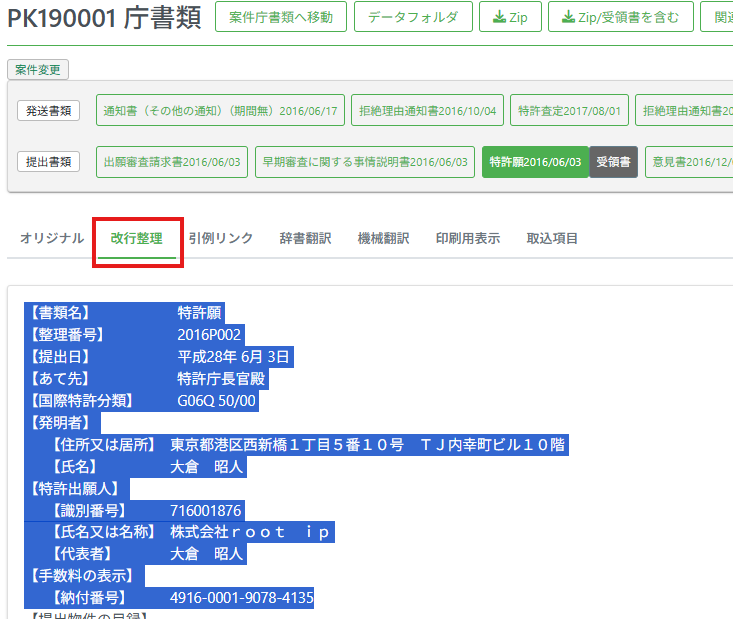This screenshot has width=733, height=619.
Task: Open 出願審査請求書2016/06/03 document
Action: pos(170,161)
